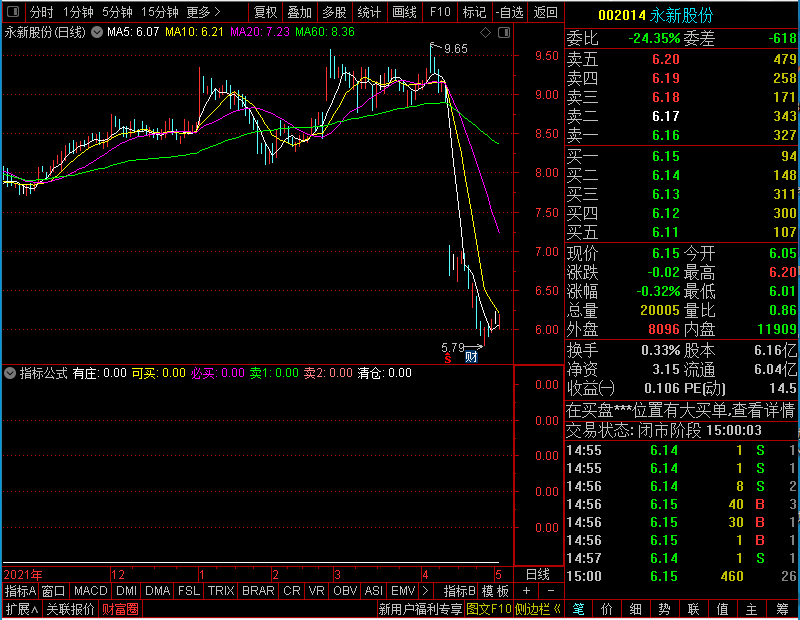The image size is (800, 620).
Task: Apply the MACD indicator
Action: tap(90, 591)
